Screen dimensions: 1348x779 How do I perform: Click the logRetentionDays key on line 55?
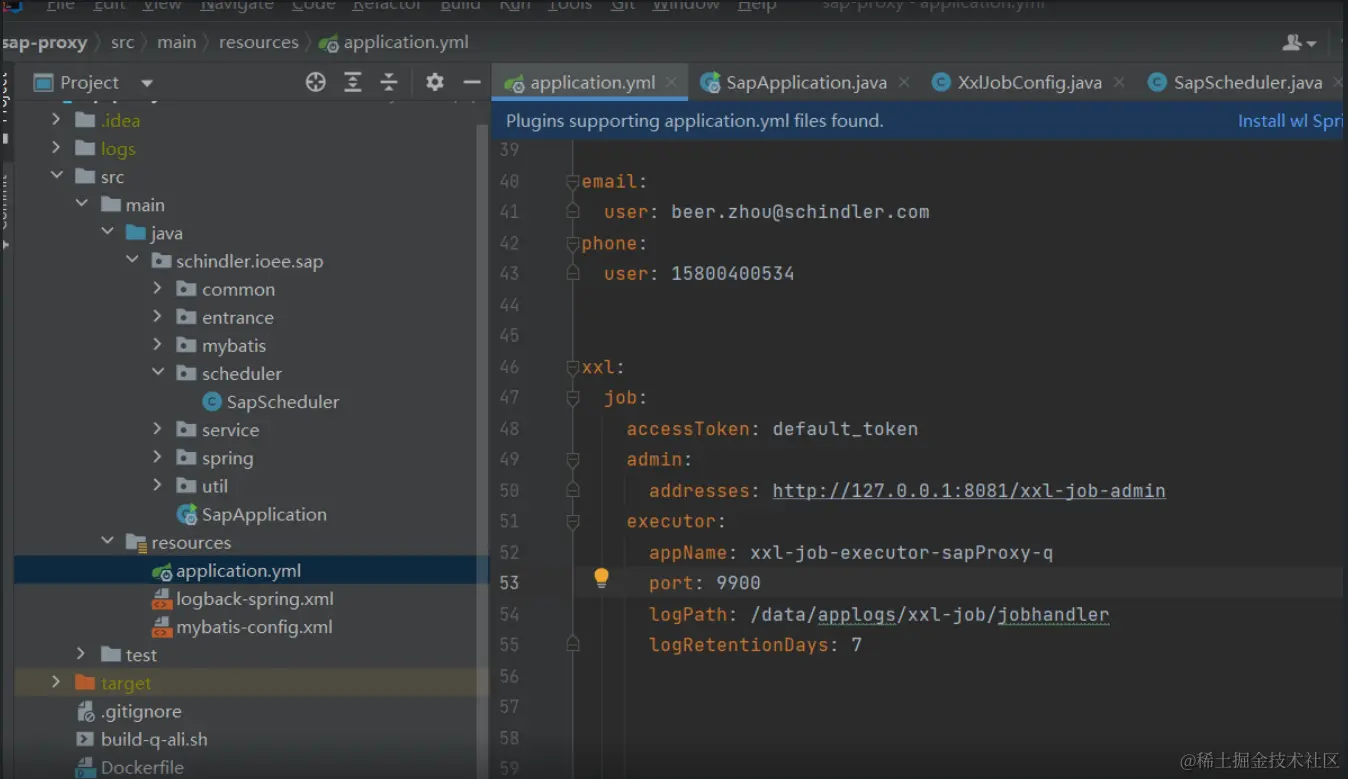coord(739,644)
